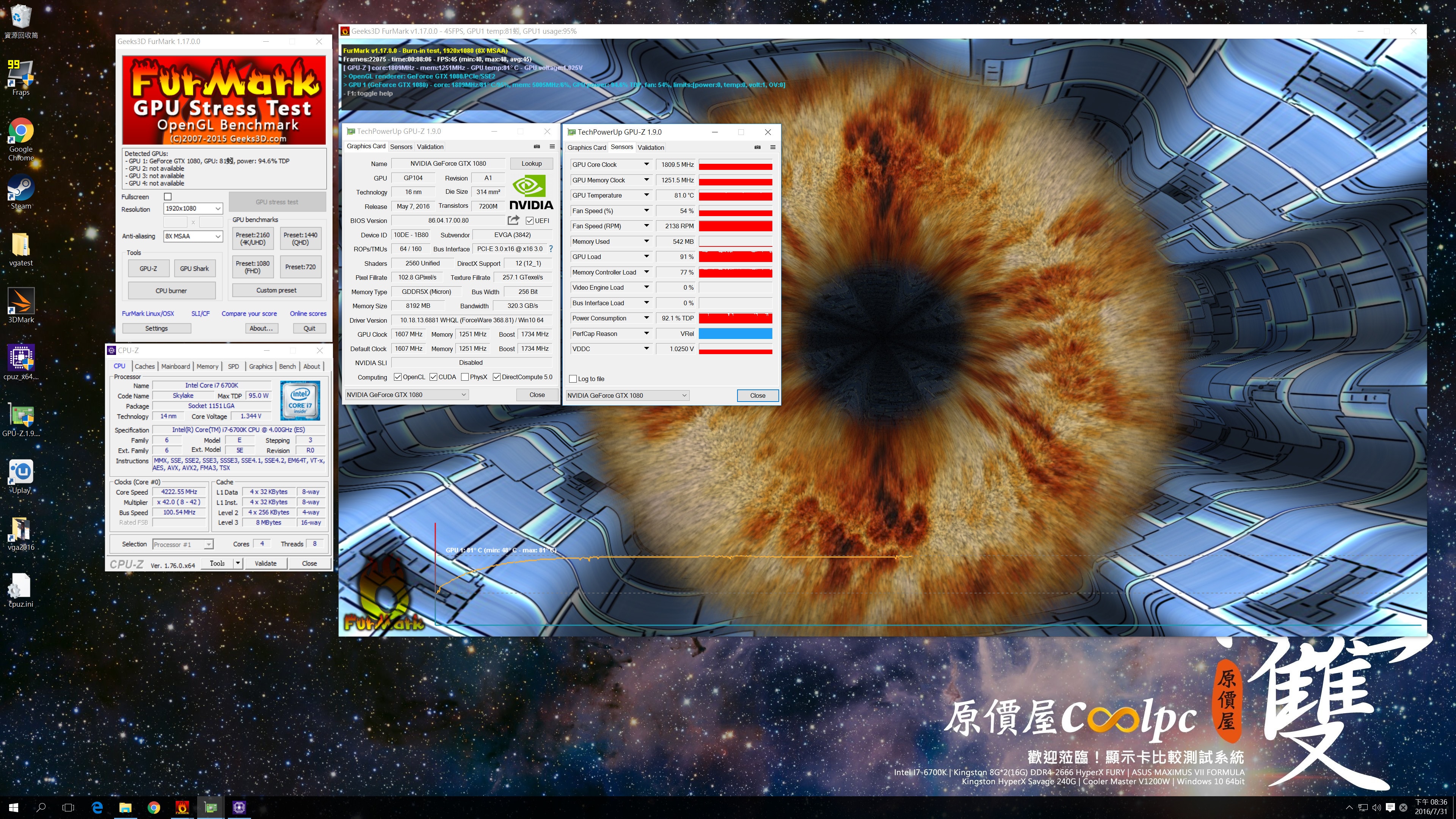Open the Uplay desktop shortcut
Viewport: 1456px width, 819px height.
21,477
